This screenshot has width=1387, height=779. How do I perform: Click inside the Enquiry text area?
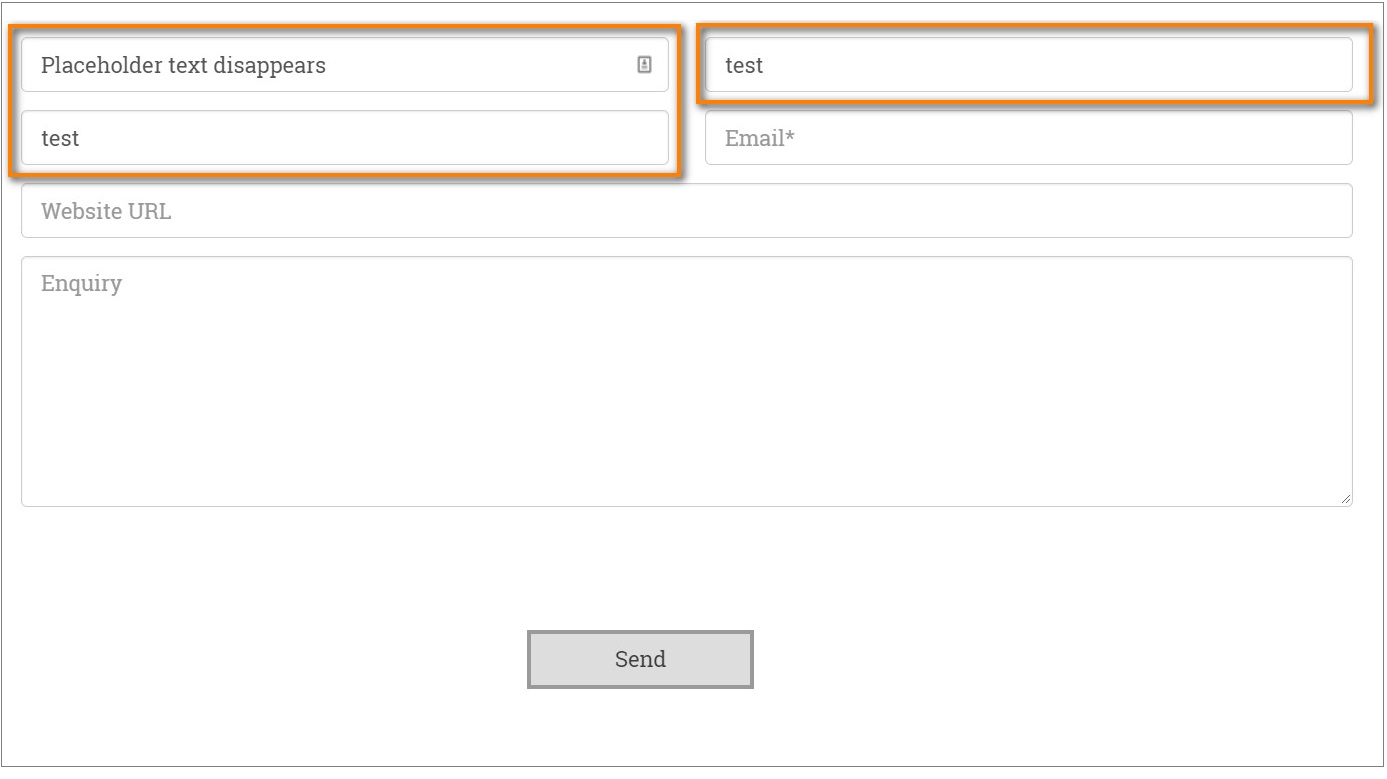click(x=687, y=382)
